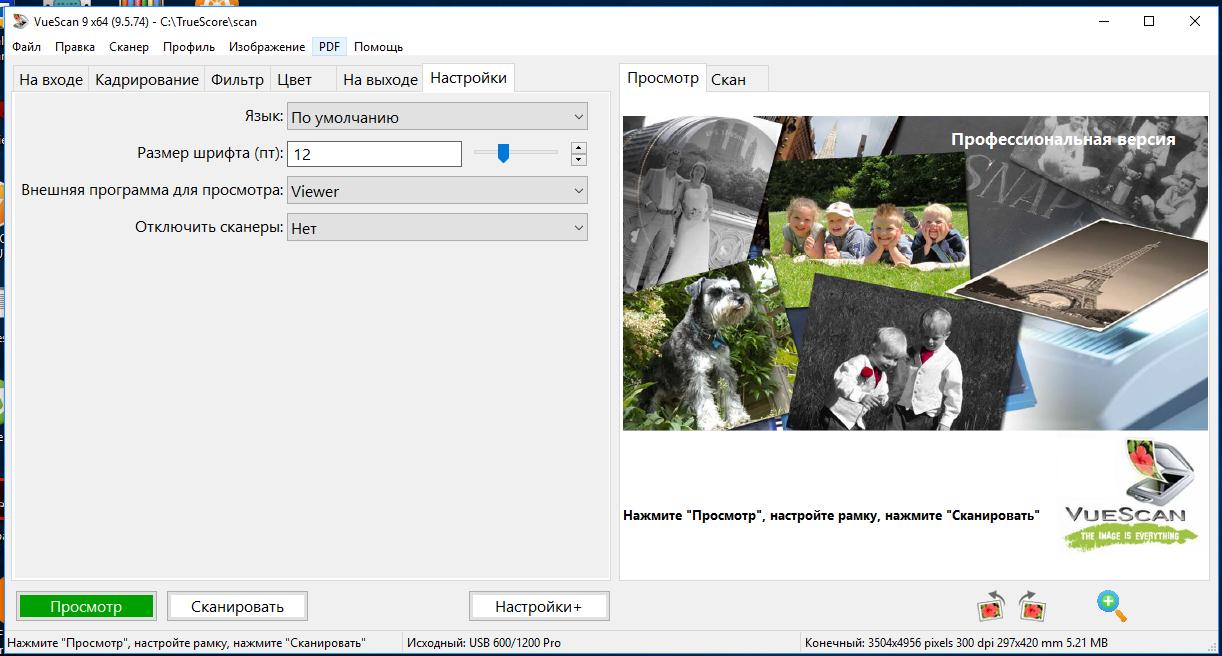Open the Язык dropdown
Viewport: 1222px width, 656px height.
tap(437, 117)
